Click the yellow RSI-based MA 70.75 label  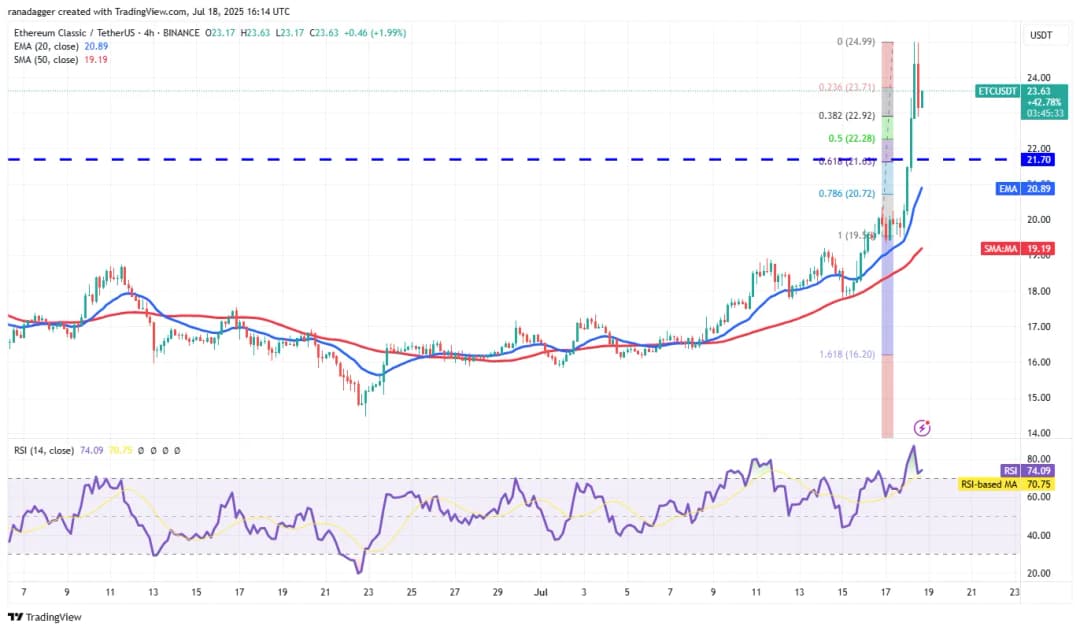coord(1005,483)
